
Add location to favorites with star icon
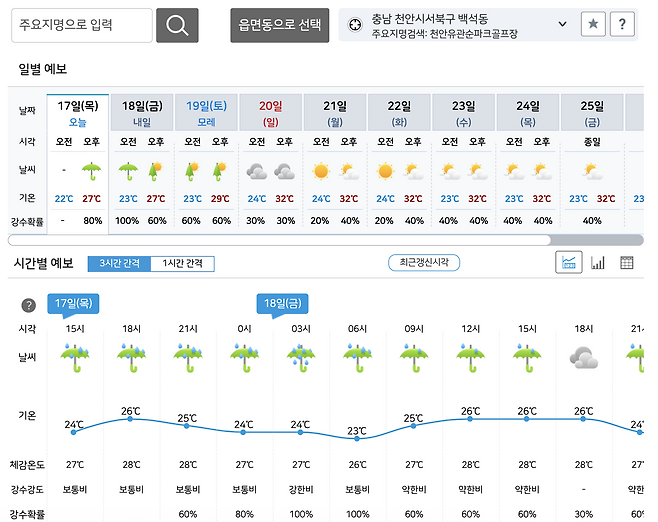593,25
